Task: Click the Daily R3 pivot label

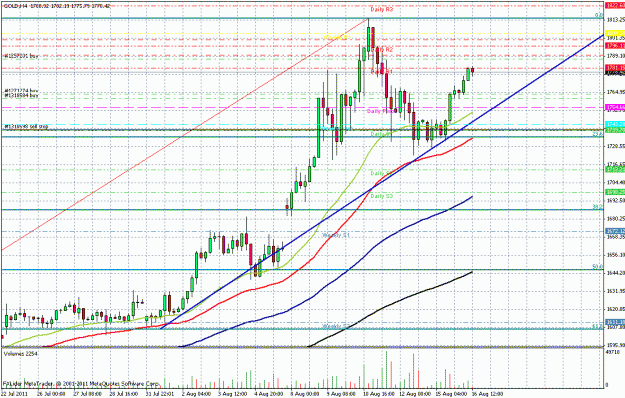Action: (381, 9)
